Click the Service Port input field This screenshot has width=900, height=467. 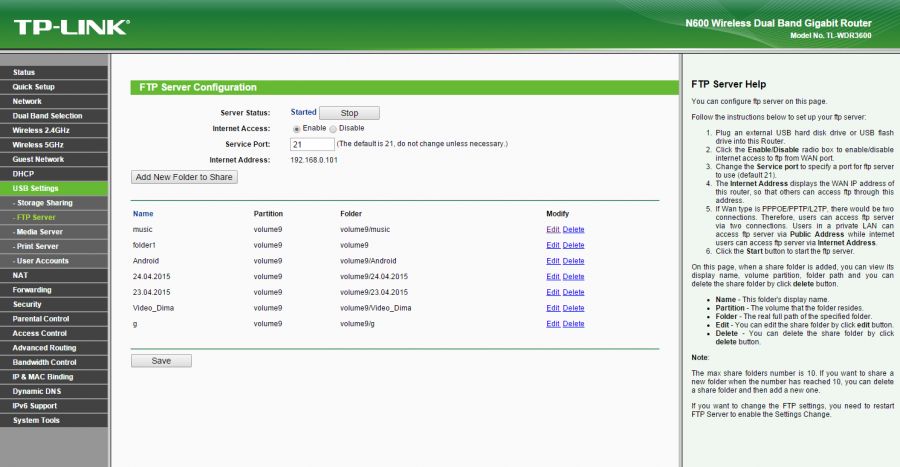(x=312, y=144)
